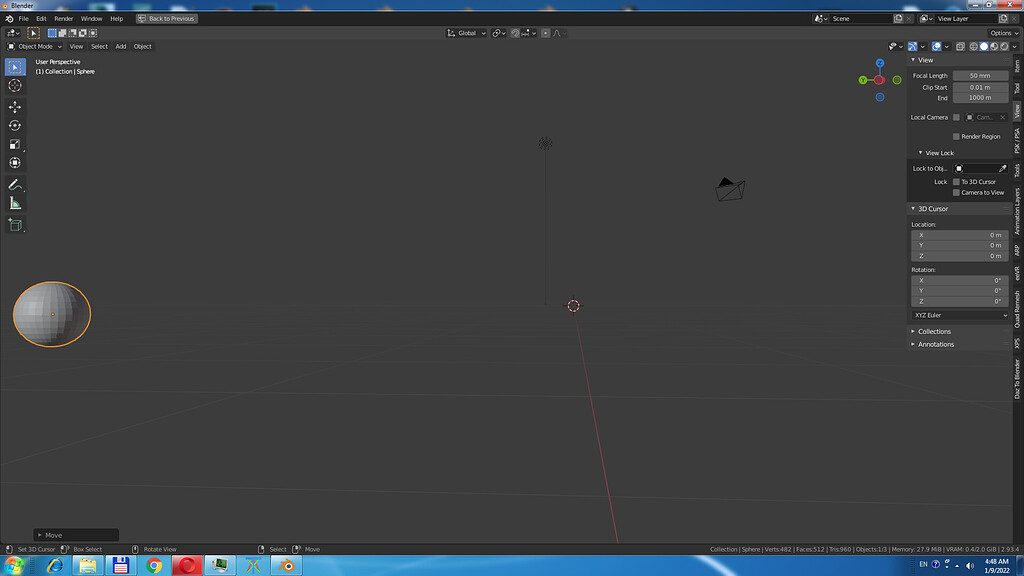Select the Rotate tool
Image resolution: width=1024 pixels, height=576 pixels.
(15, 124)
